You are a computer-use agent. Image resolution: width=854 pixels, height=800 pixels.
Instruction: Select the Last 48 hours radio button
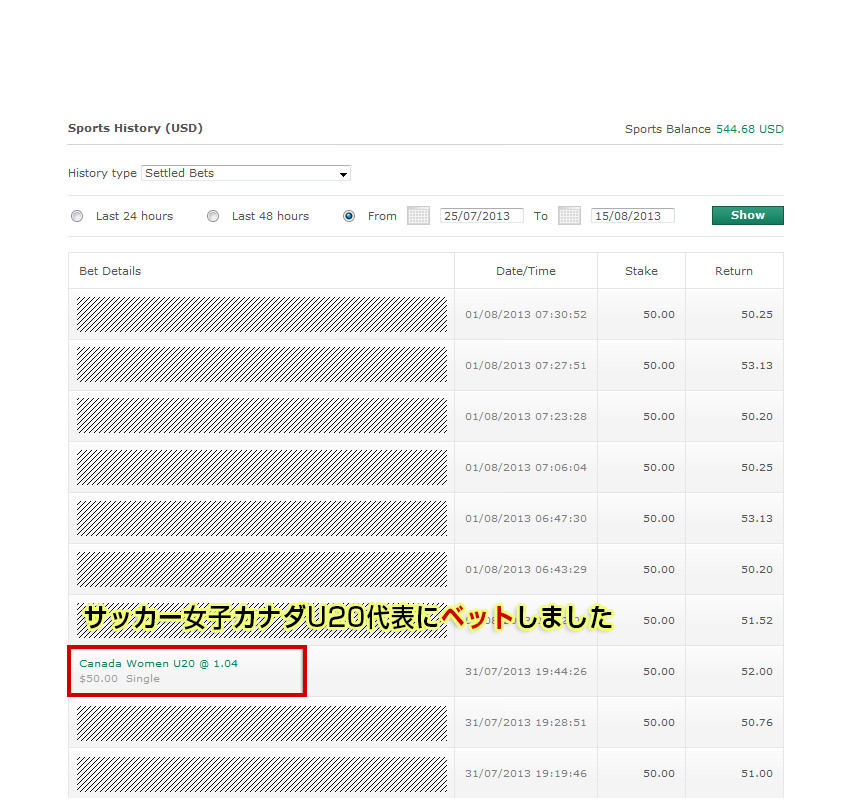pos(213,216)
